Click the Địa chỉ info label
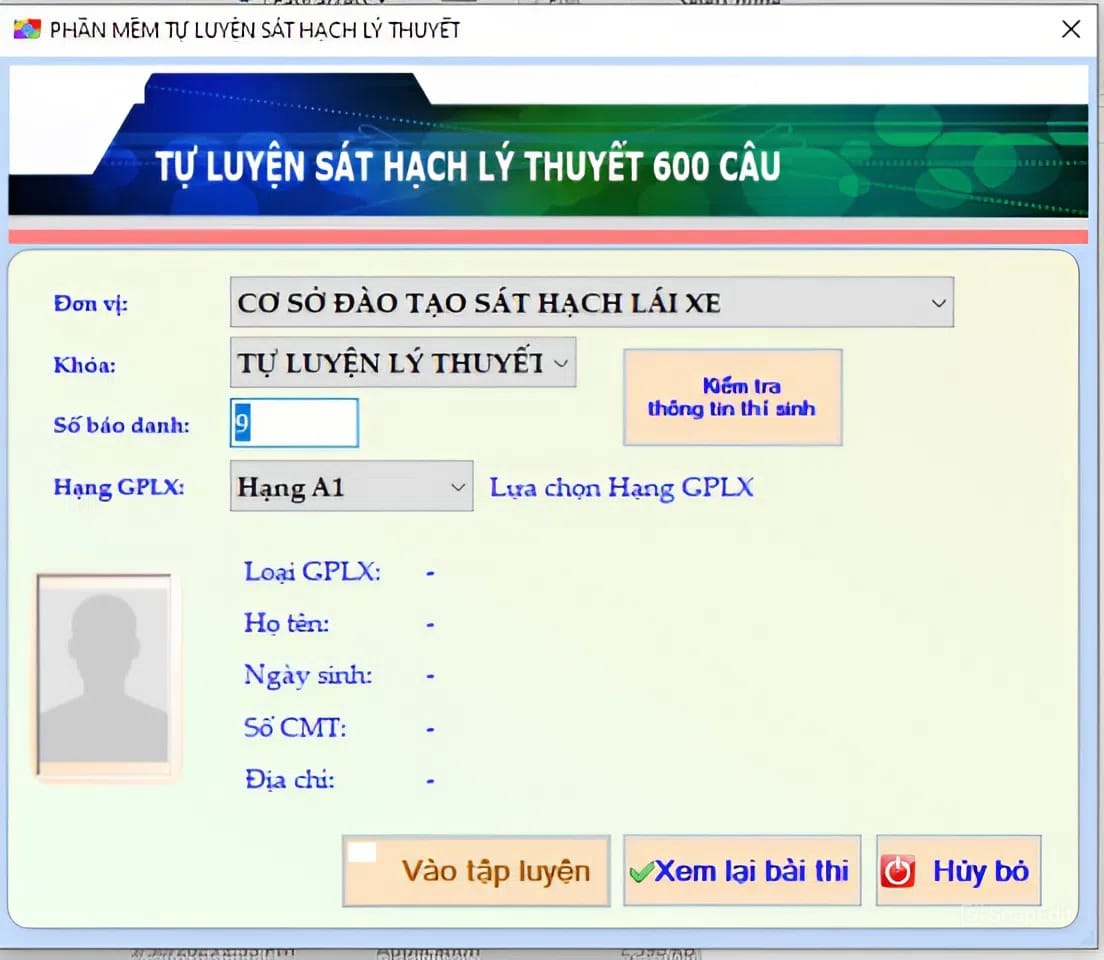Screen dimensions: 1104x960 coord(290,779)
